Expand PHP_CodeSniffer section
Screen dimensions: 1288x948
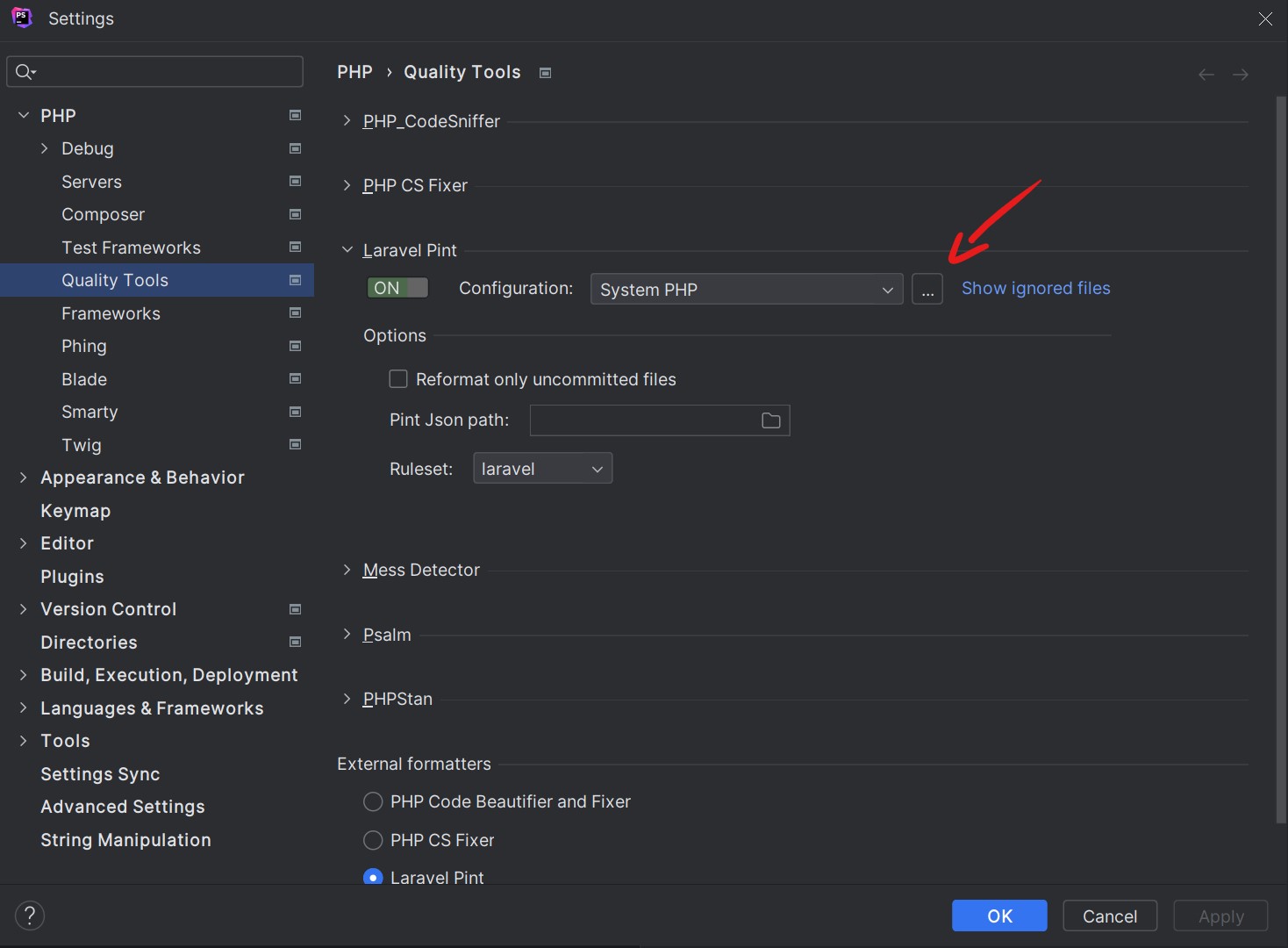click(x=347, y=121)
